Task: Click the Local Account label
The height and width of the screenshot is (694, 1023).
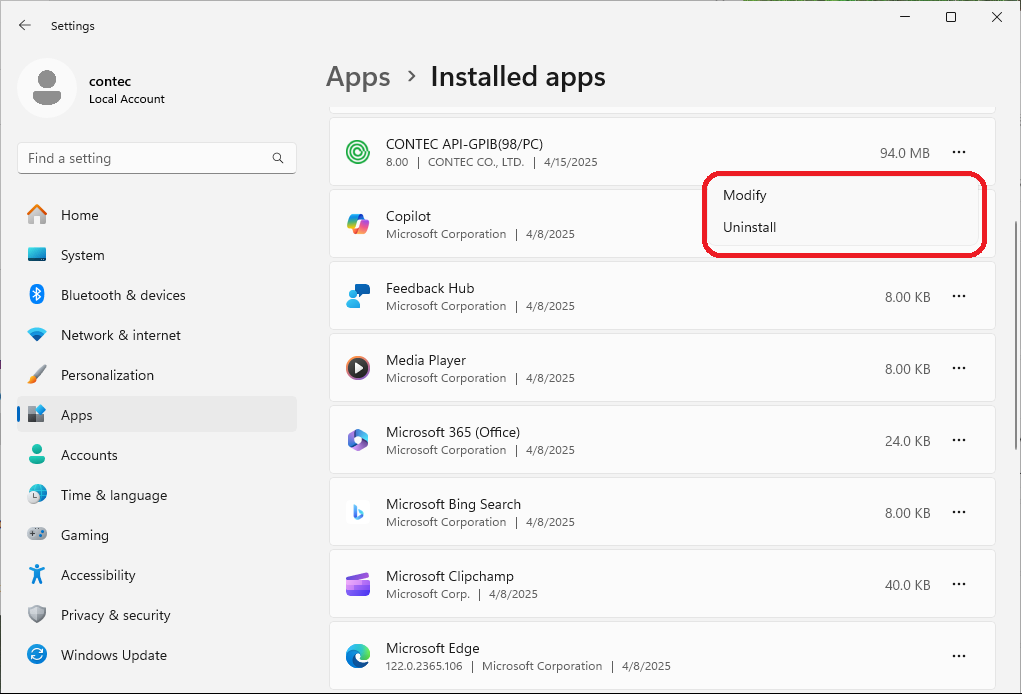Action: 127,98
